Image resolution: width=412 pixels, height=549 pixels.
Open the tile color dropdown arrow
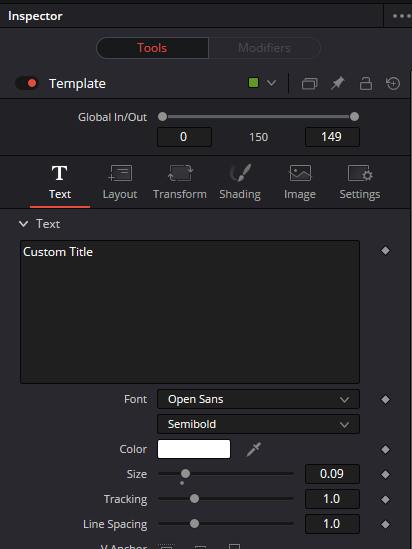click(272, 83)
